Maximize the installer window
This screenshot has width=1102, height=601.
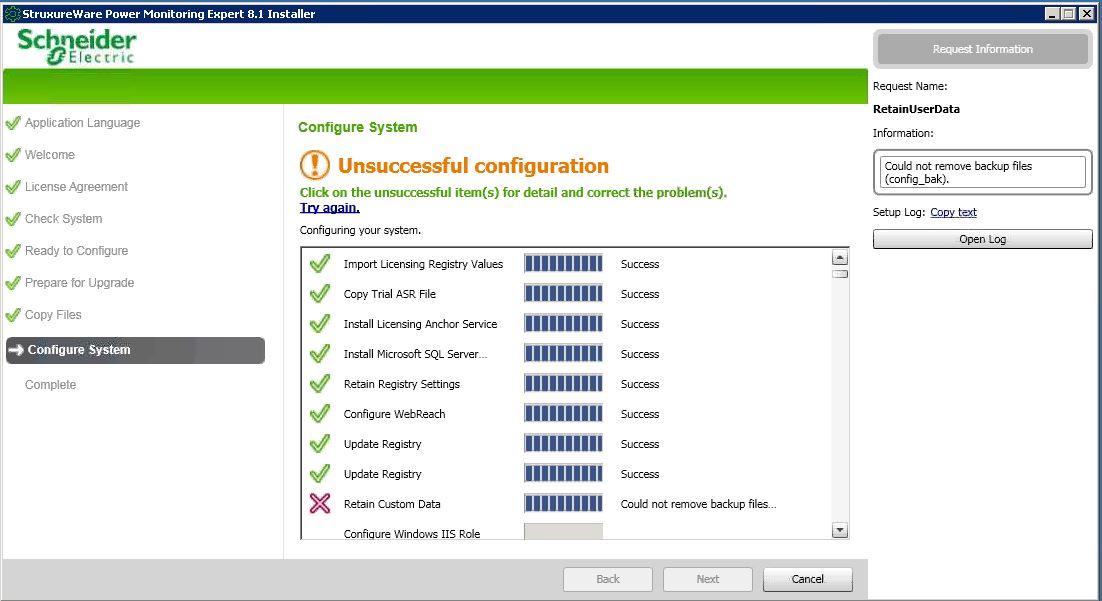click(x=1068, y=13)
